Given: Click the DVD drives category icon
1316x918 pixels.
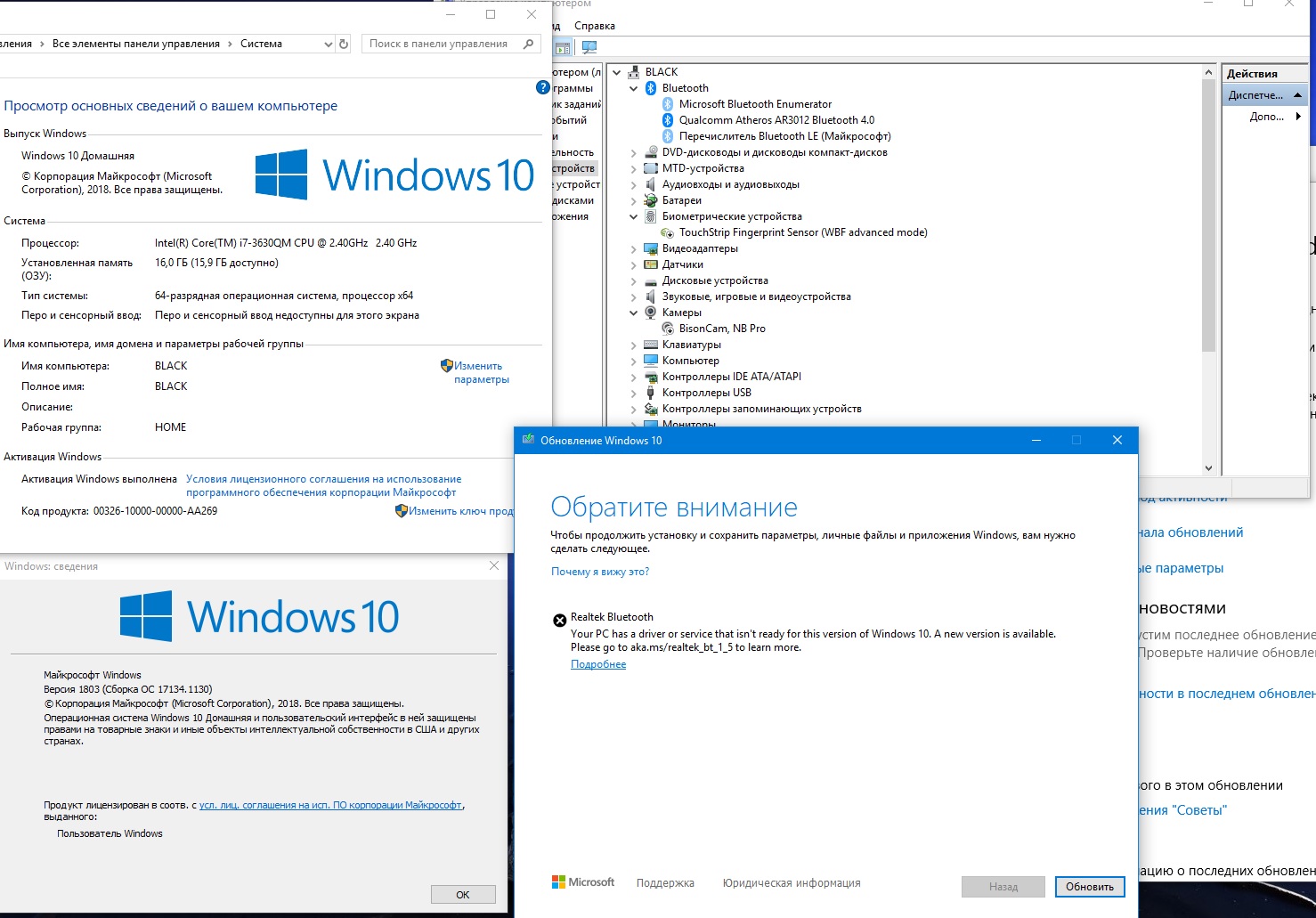Looking at the screenshot, I should 651,152.
